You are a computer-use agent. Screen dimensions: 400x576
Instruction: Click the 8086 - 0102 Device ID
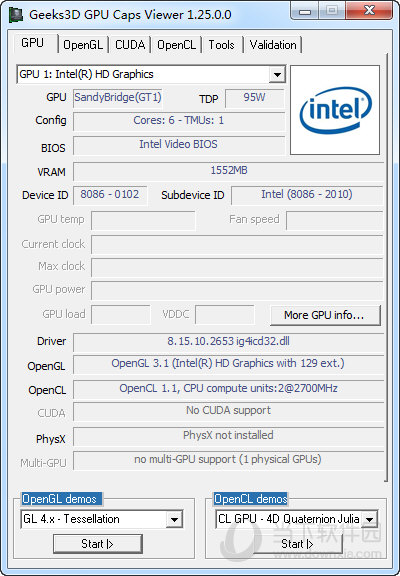[110, 195]
